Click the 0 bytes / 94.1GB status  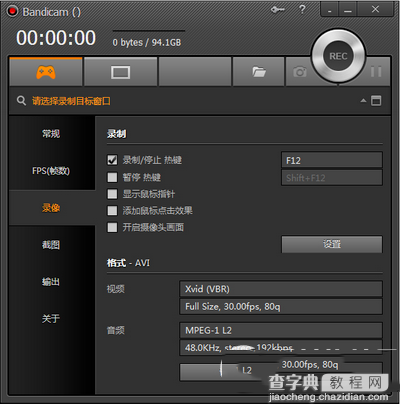click(x=147, y=42)
